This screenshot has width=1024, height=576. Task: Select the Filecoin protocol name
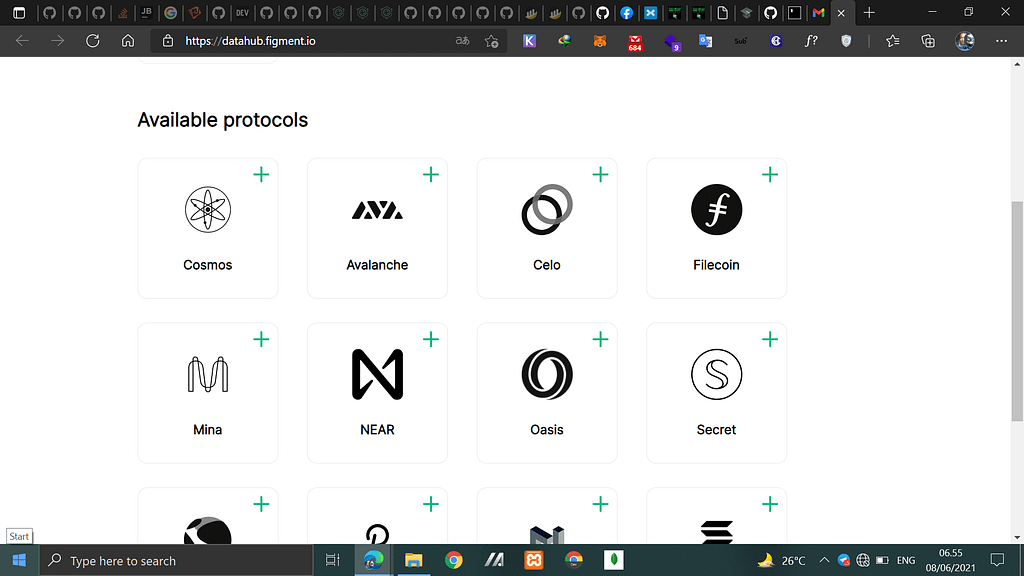click(716, 265)
